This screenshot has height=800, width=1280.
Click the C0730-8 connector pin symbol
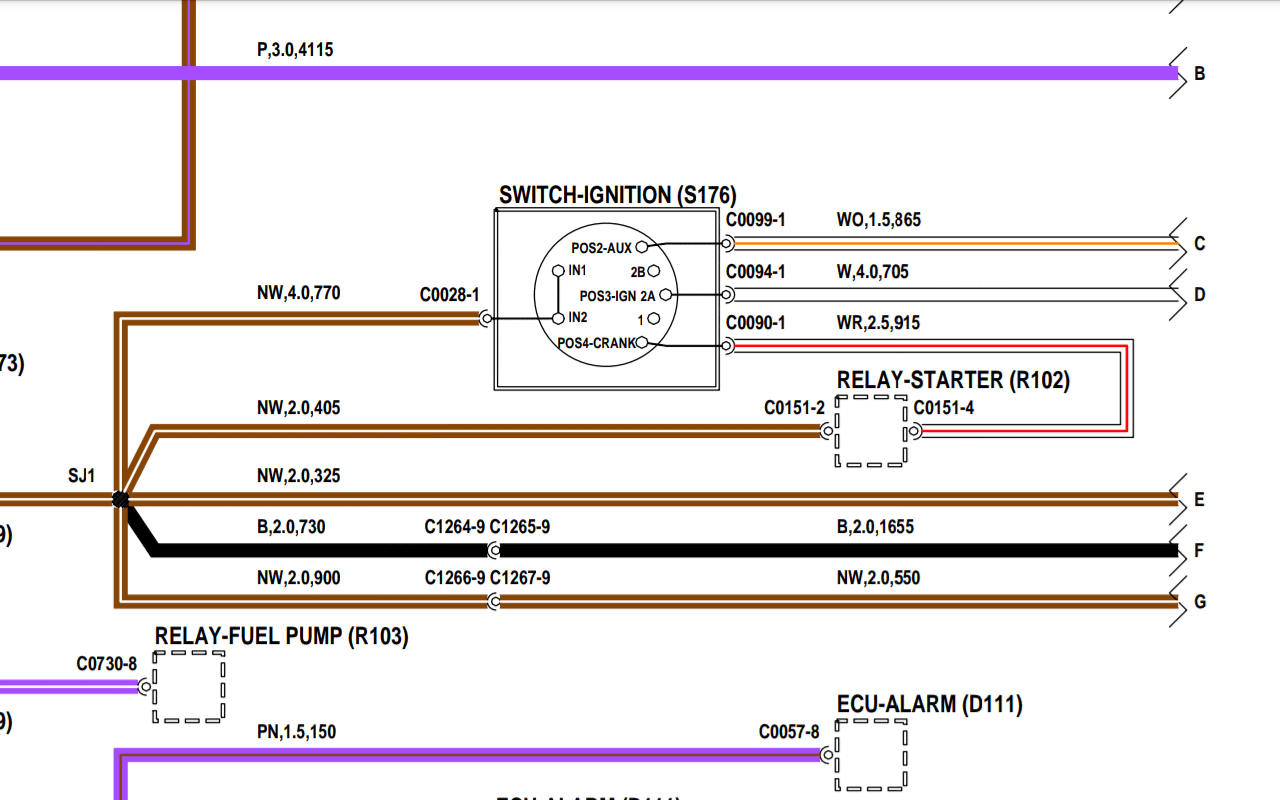[x=145, y=687]
